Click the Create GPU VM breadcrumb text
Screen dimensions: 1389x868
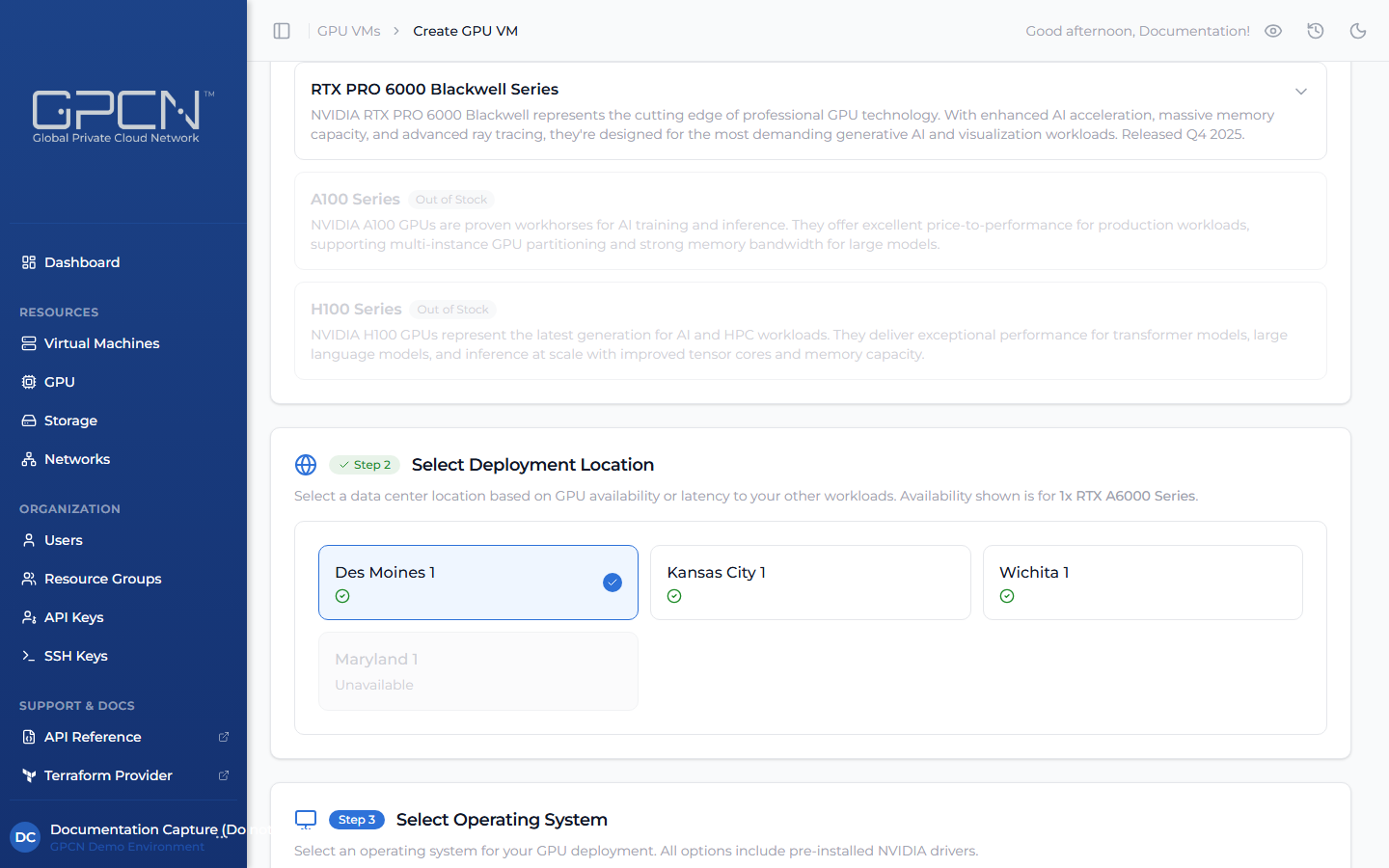coord(466,31)
